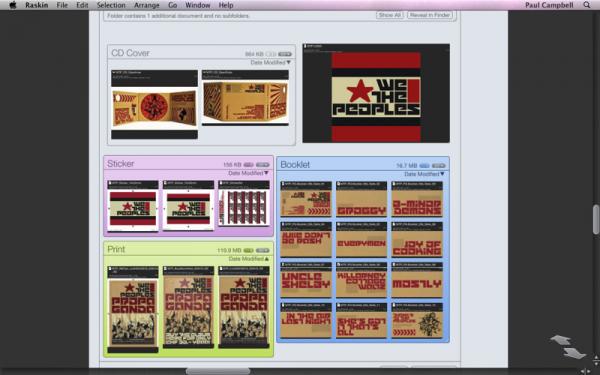Screen dimensions: 600x375
Task: Open the Spotlight search magnifier icon
Action: click(x=587, y=5)
